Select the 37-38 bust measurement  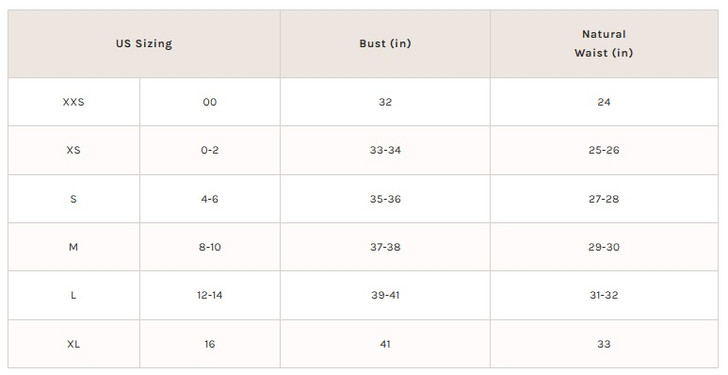click(385, 247)
